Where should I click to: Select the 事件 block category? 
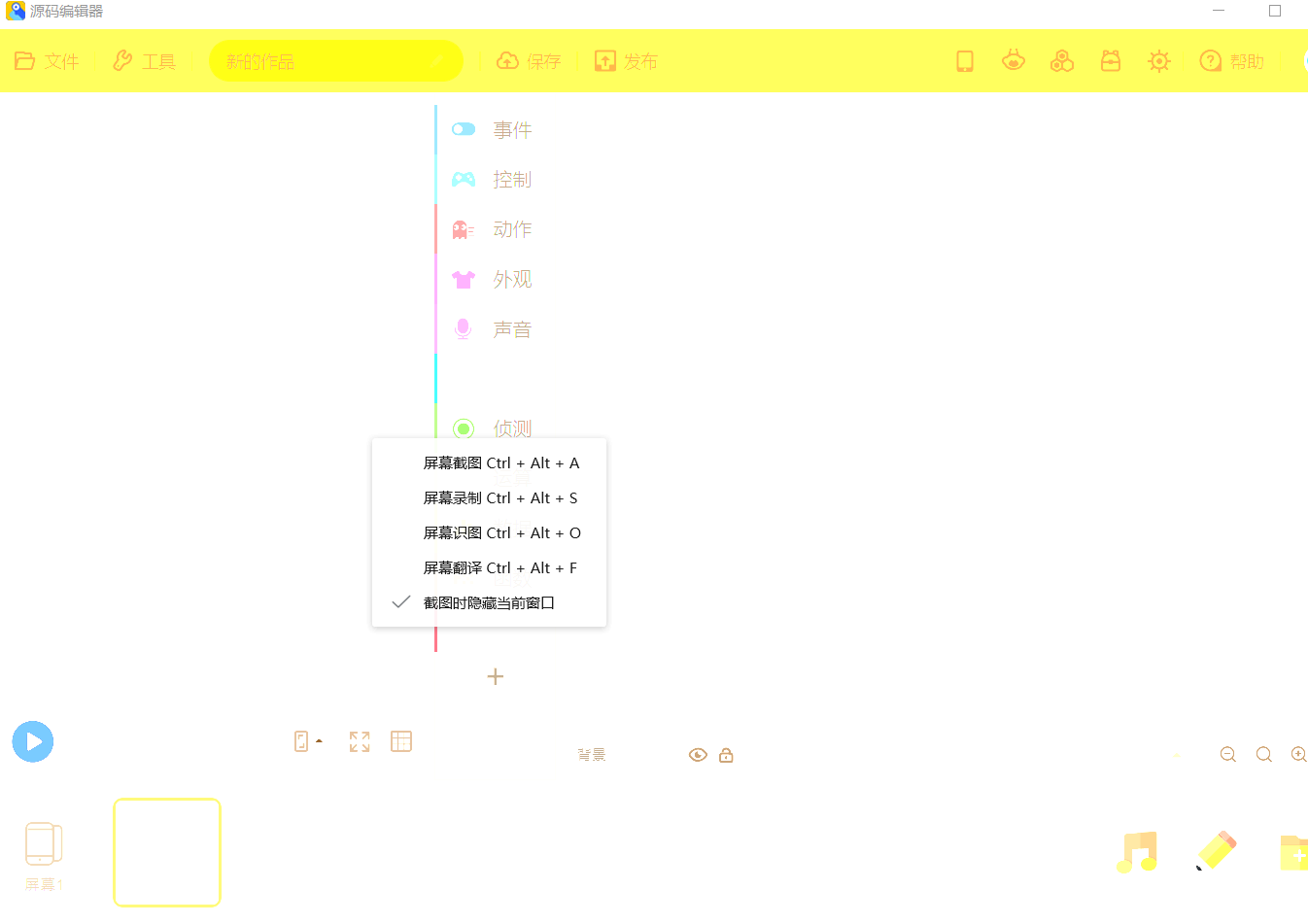click(492, 129)
